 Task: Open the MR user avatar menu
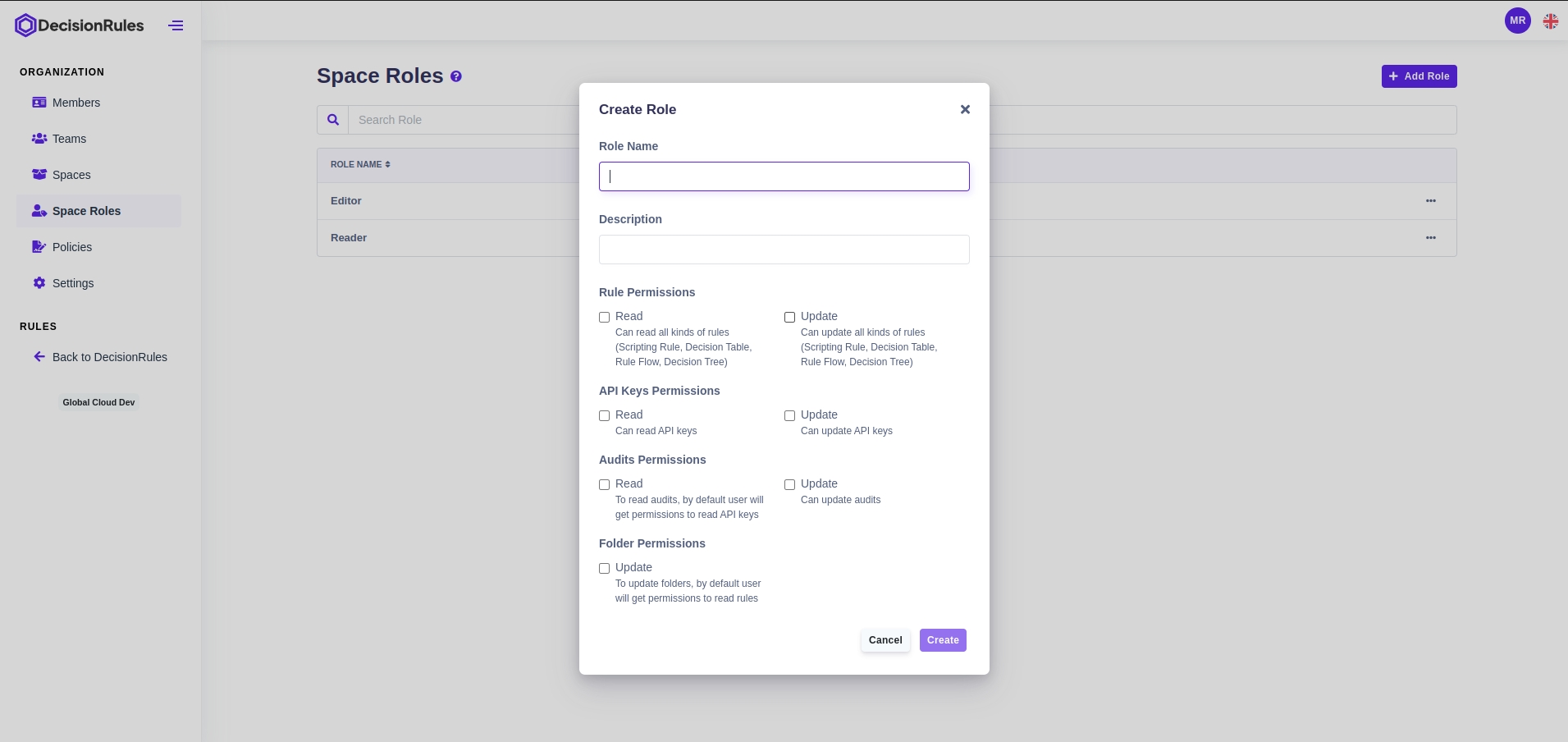(x=1517, y=21)
